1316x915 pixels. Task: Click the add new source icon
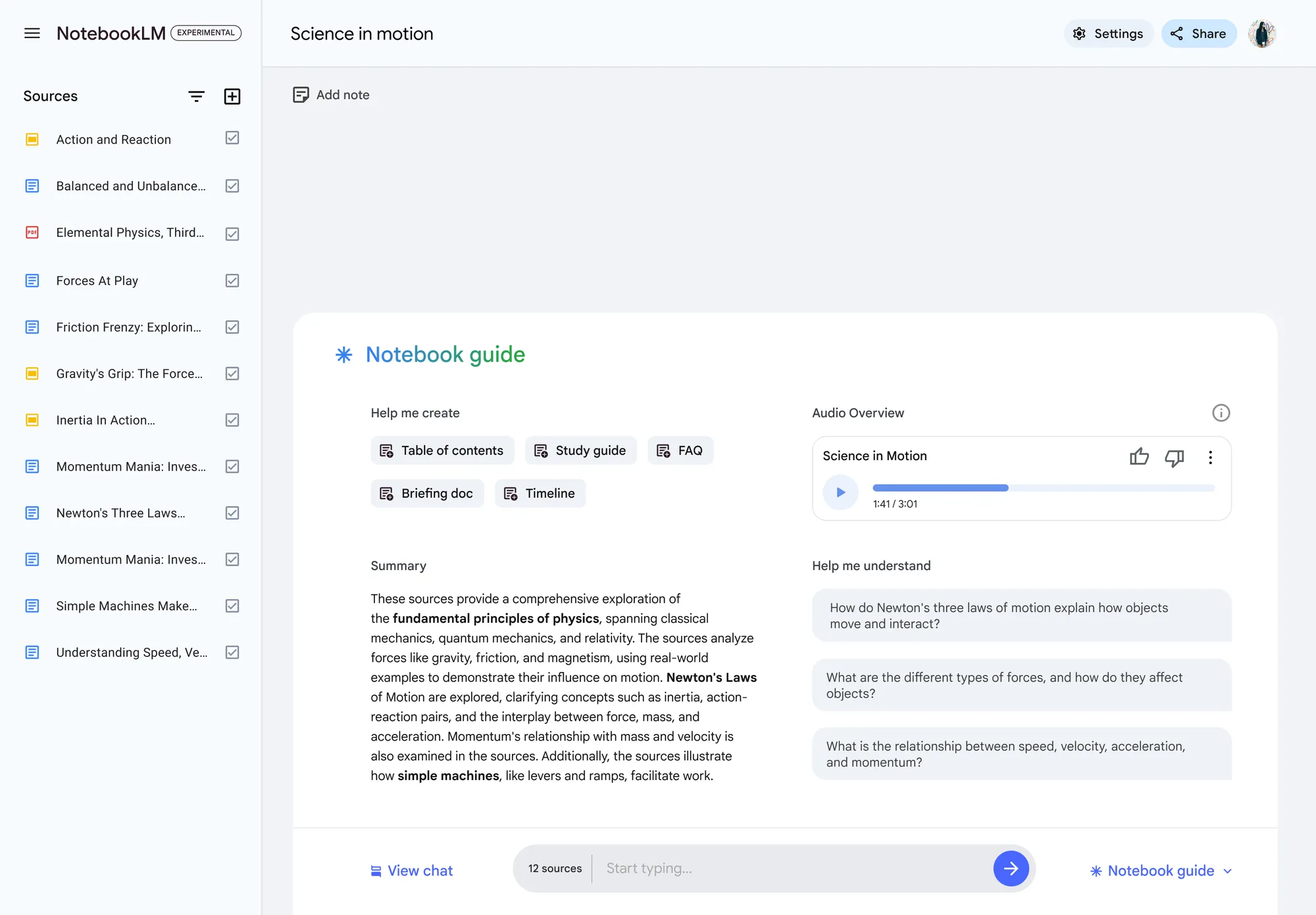232,96
